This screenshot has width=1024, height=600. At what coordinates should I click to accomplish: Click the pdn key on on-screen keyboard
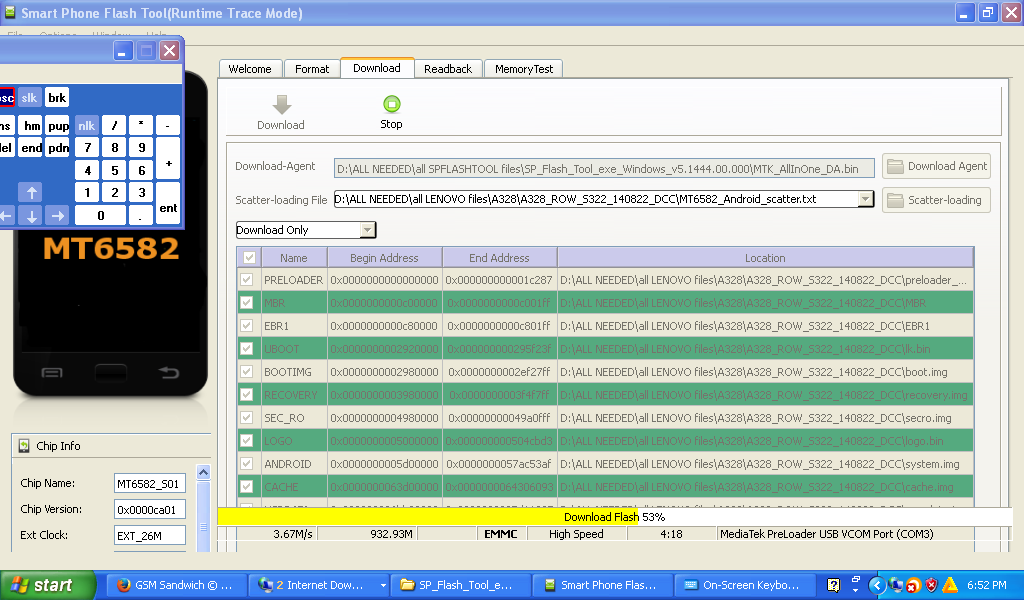coord(58,148)
